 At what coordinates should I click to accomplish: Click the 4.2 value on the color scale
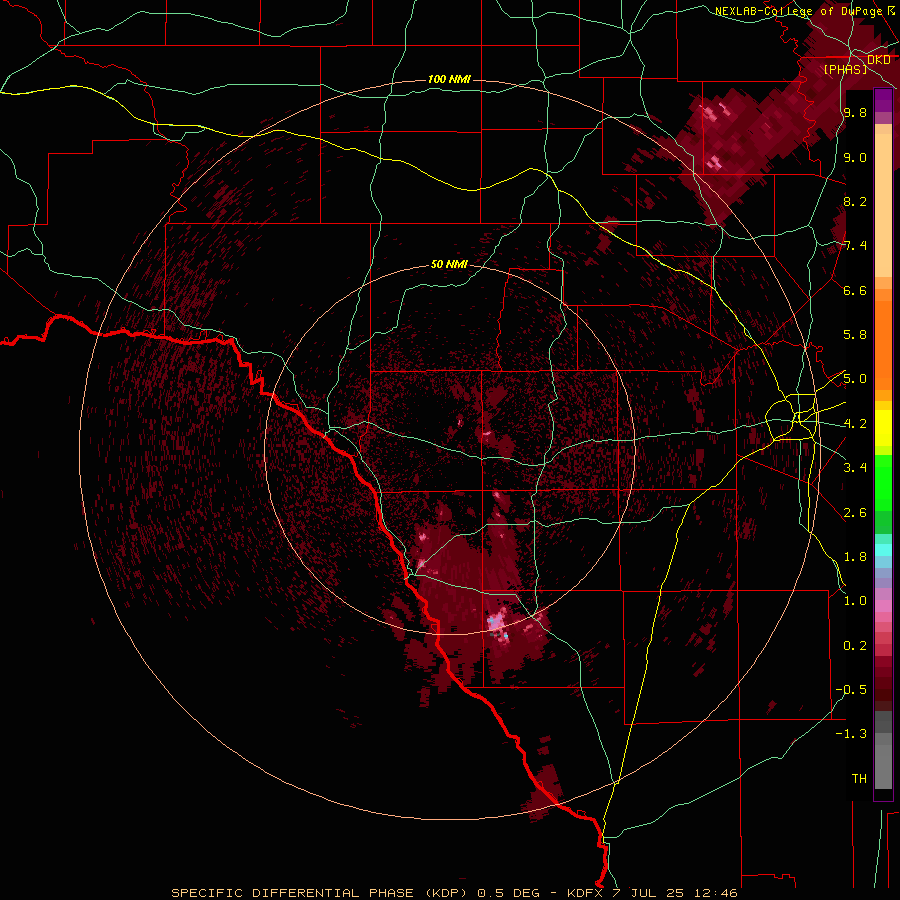pos(855,424)
